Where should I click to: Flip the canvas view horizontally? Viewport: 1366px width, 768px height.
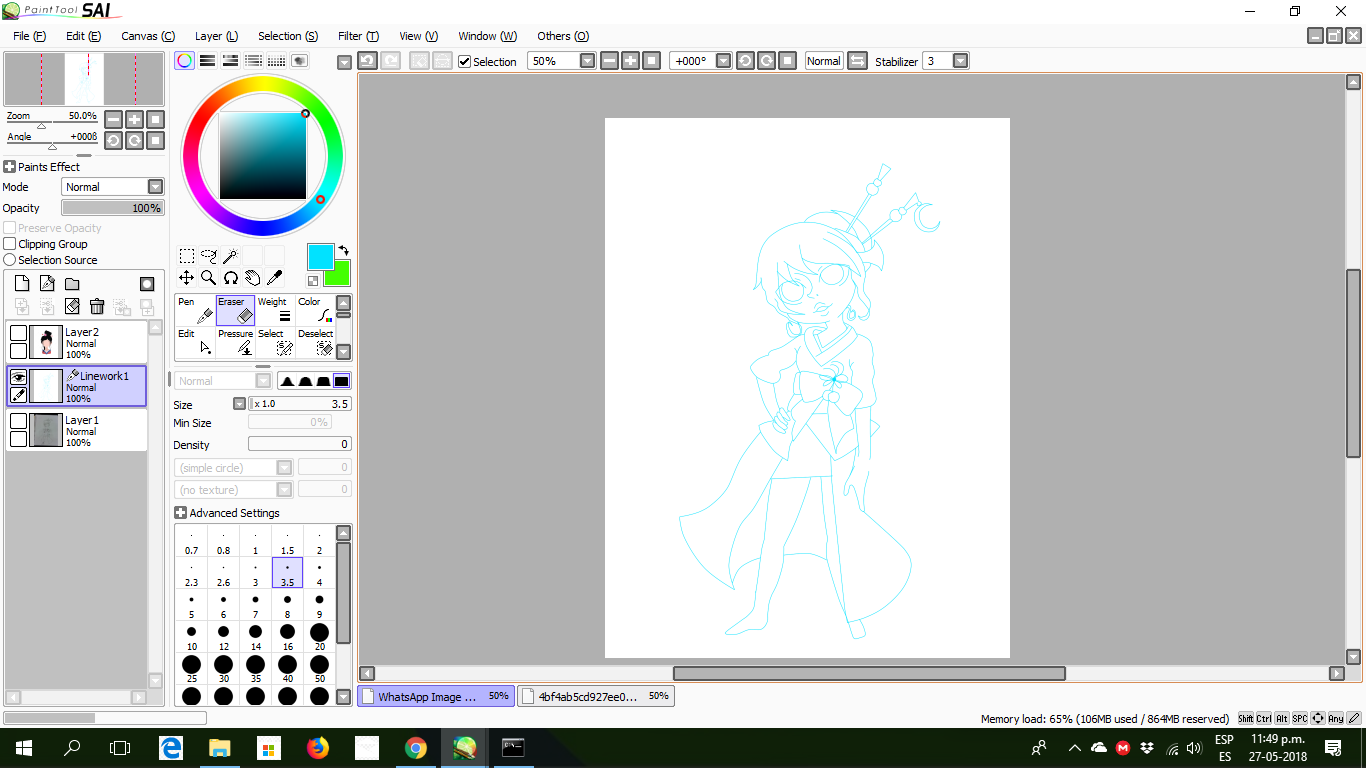point(857,61)
